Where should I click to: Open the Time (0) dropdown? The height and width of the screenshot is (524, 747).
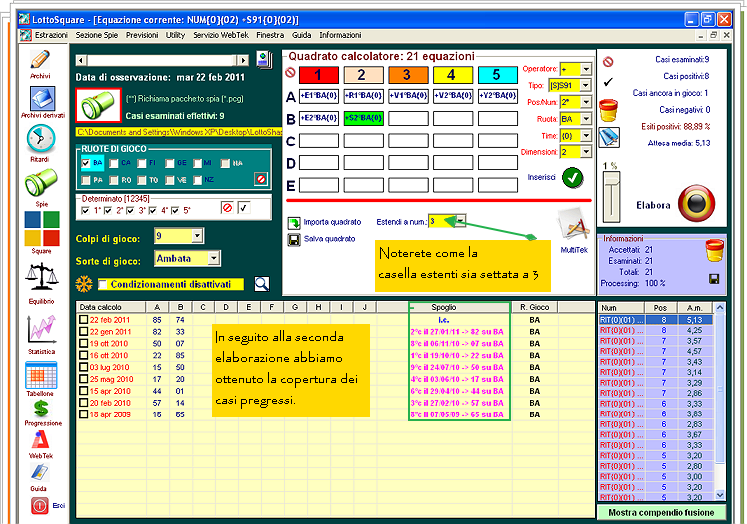[586, 136]
